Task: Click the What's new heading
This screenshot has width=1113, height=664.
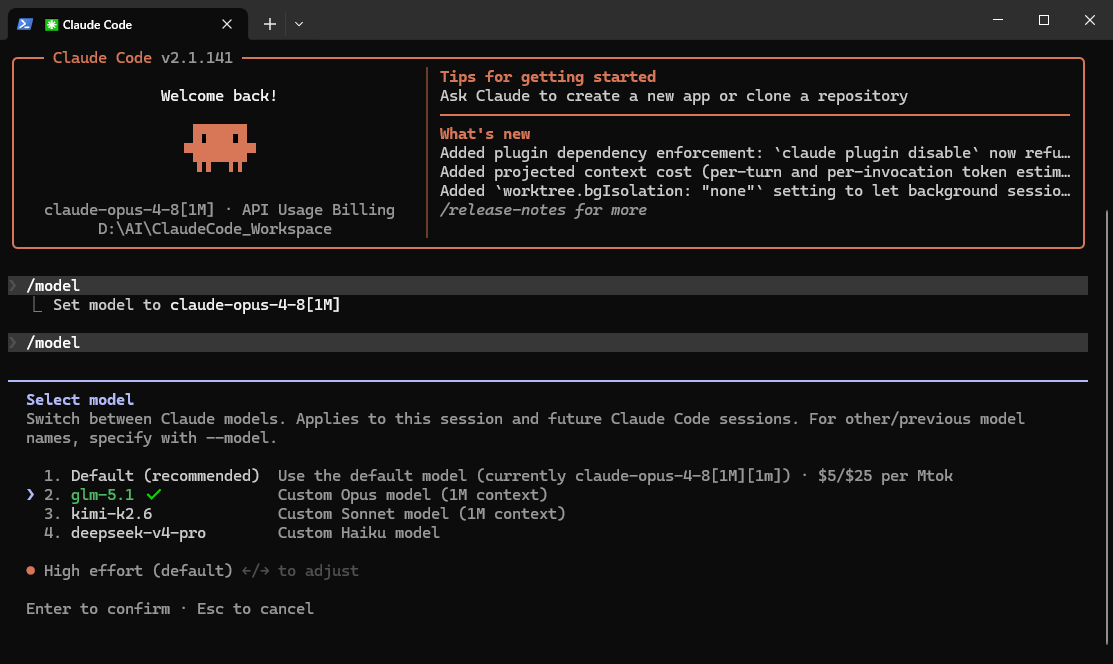Action: pos(485,134)
